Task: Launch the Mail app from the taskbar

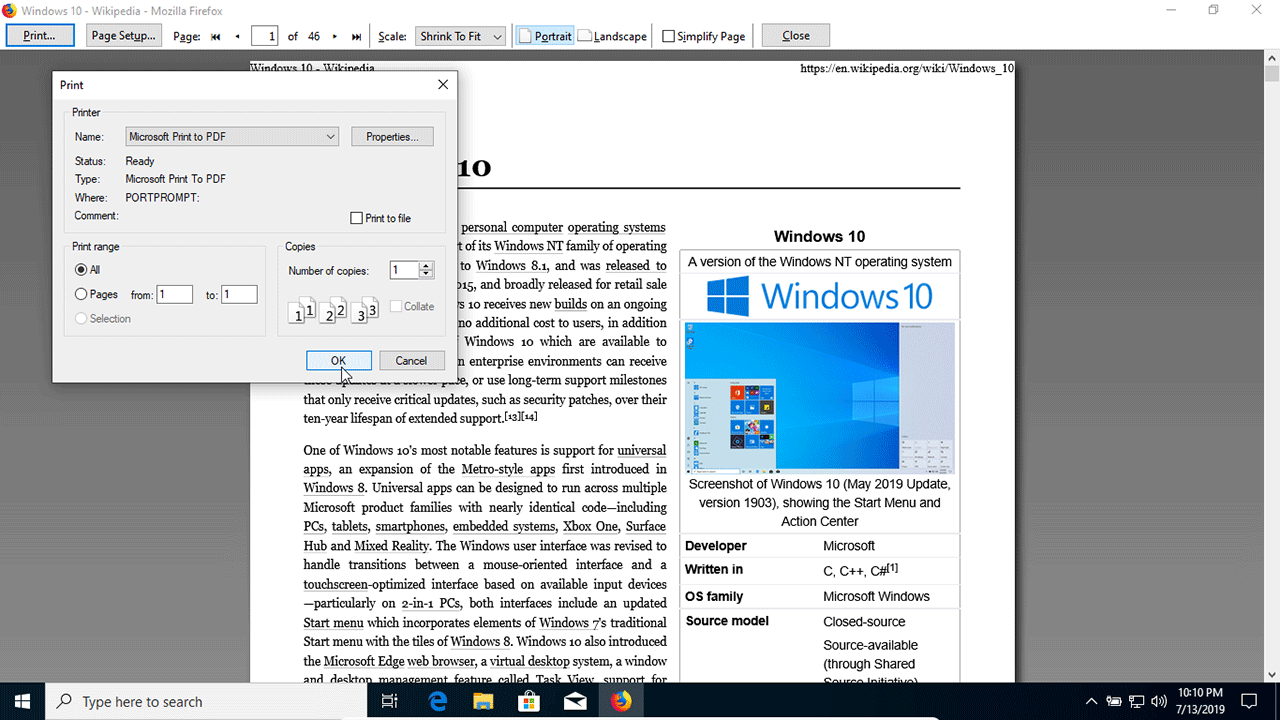Action: coord(575,700)
